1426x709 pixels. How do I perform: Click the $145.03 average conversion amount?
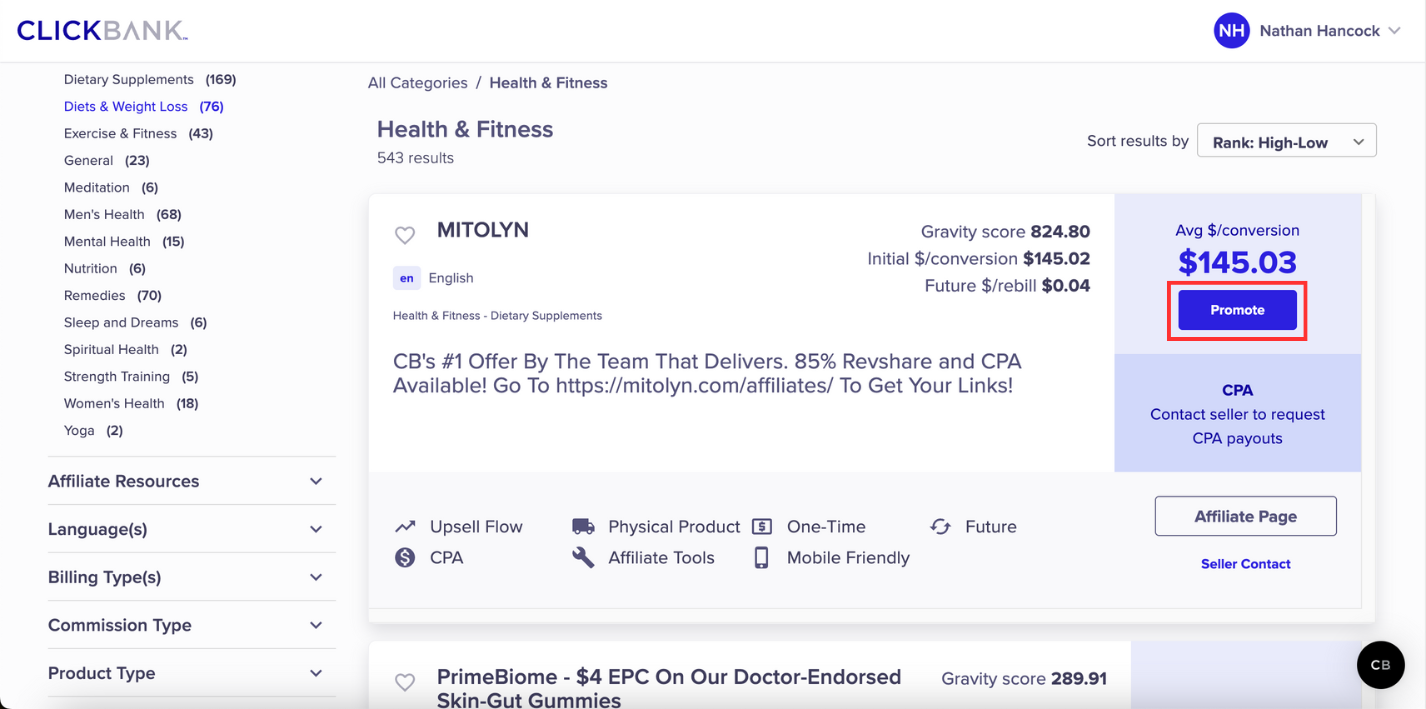(x=1237, y=262)
